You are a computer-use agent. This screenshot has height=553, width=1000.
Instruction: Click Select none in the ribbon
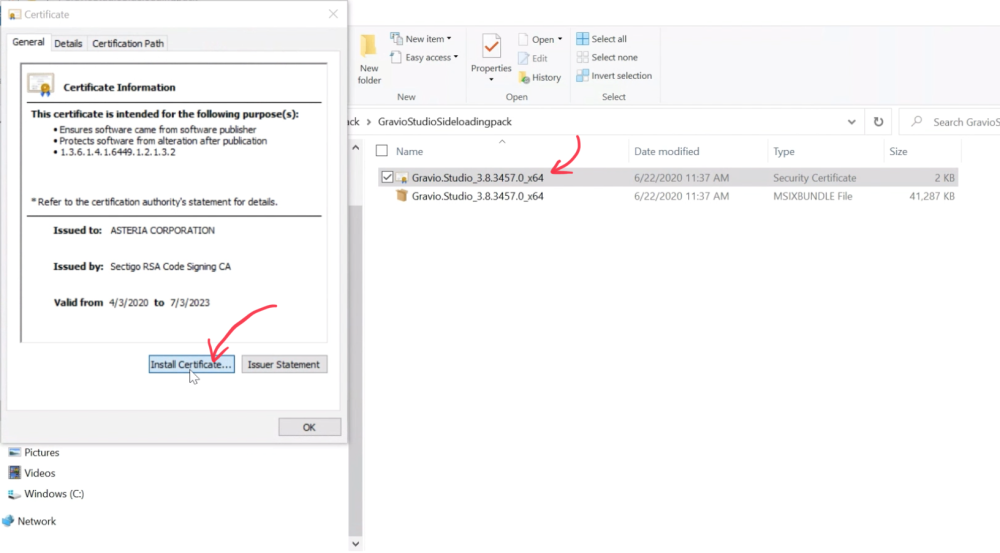coord(607,57)
